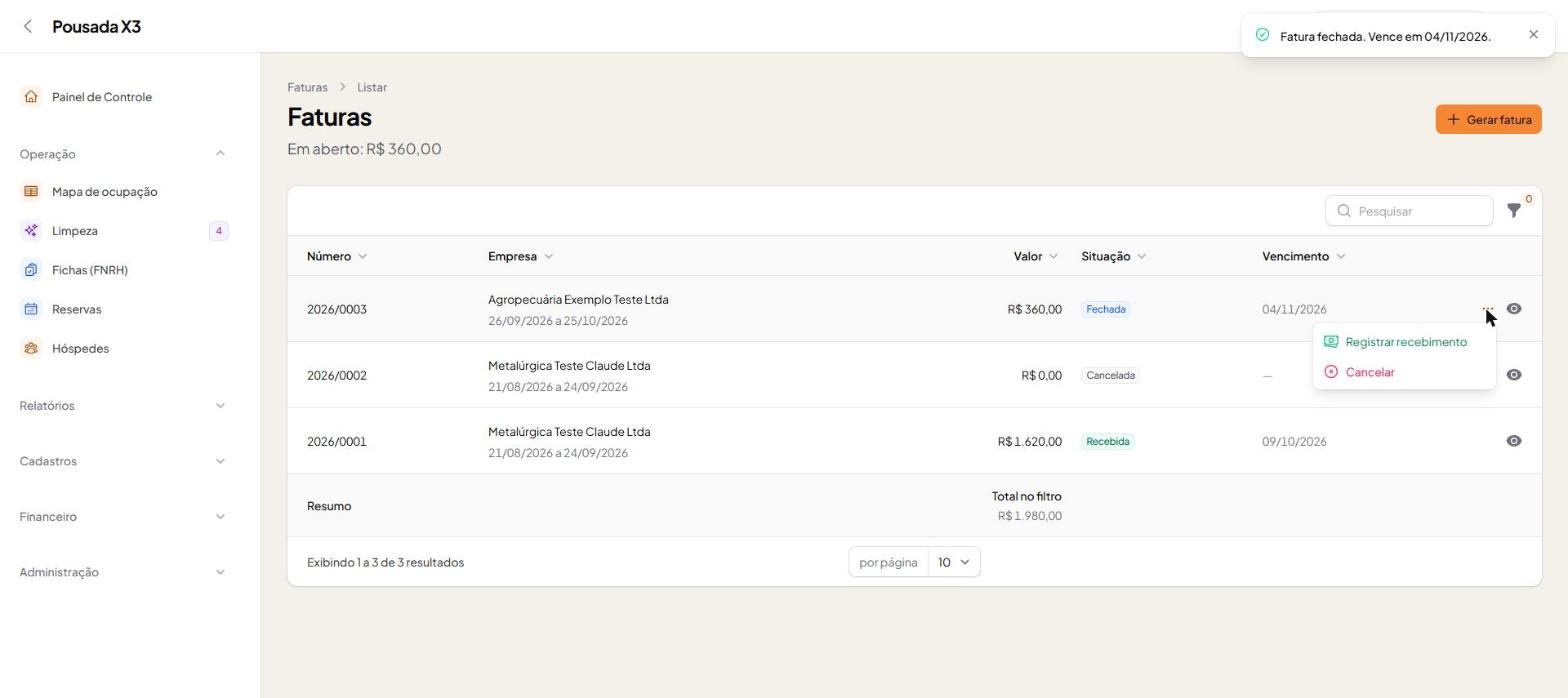Viewport: 1568px width, 698px height.
Task: Click the Limpeza sparkle icon
Action: (31, 231)
